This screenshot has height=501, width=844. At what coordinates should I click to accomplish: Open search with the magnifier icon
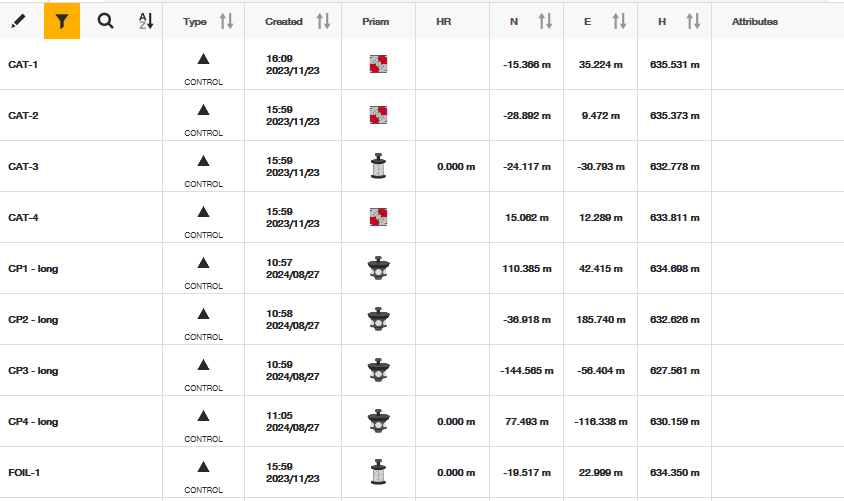[105, 20]
